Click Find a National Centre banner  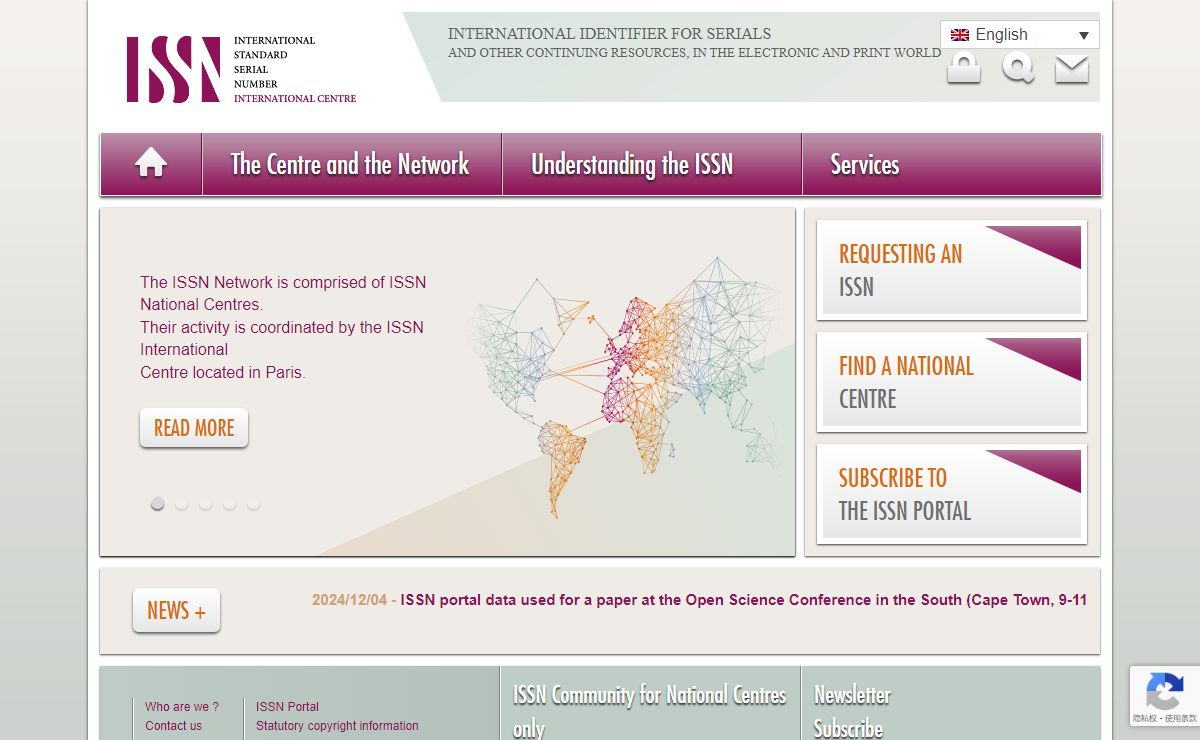(x=952, y=382)
